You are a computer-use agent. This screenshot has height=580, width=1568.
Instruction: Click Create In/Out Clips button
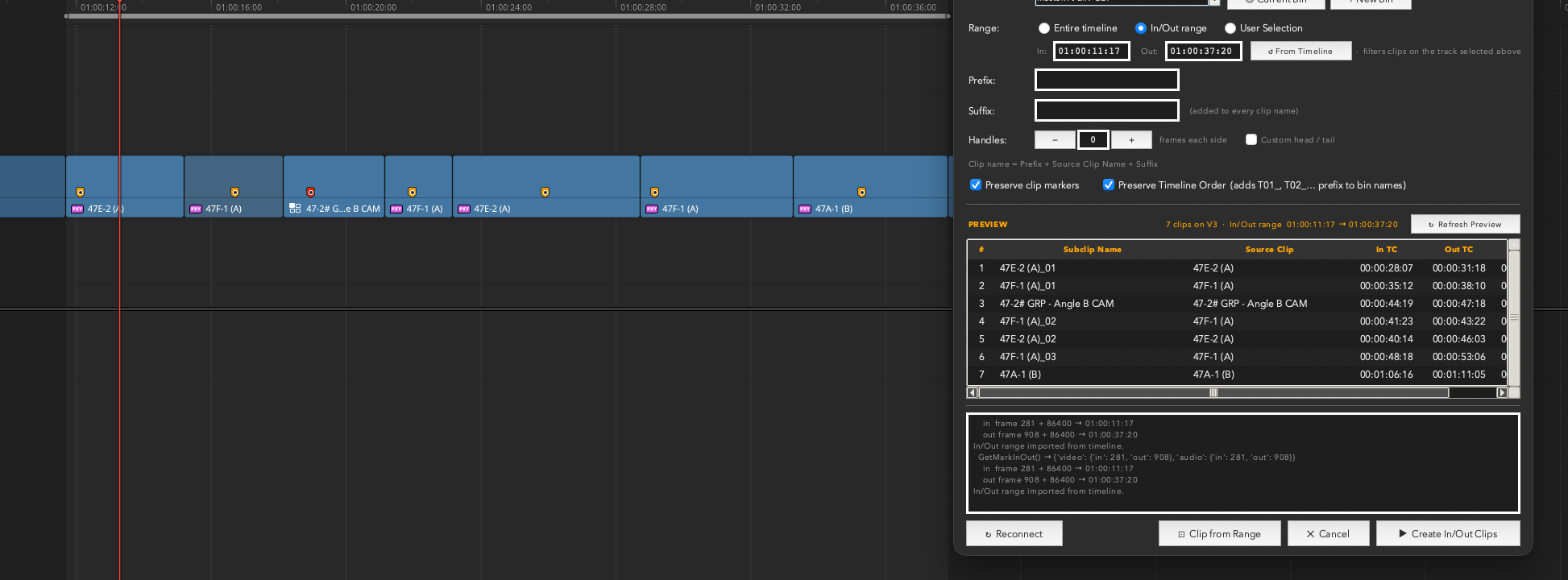point(1448,533)
